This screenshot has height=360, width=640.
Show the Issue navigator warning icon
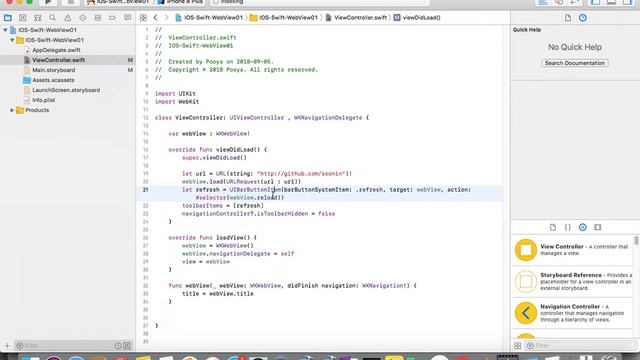(x=67, y=18)
